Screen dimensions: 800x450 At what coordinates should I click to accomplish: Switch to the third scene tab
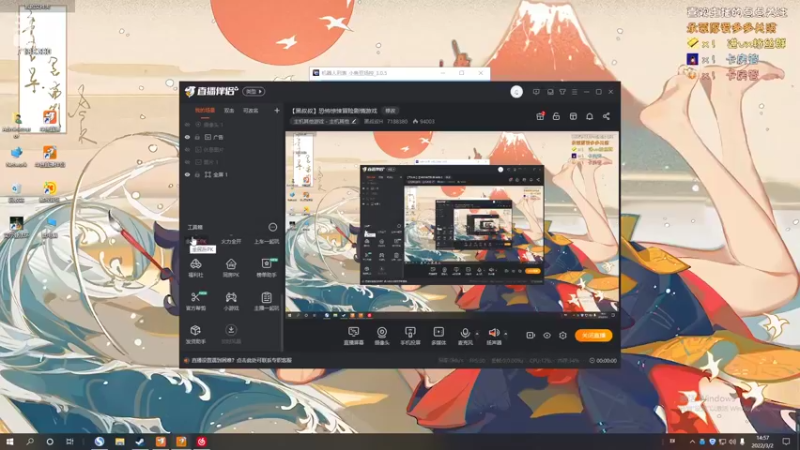251,110
